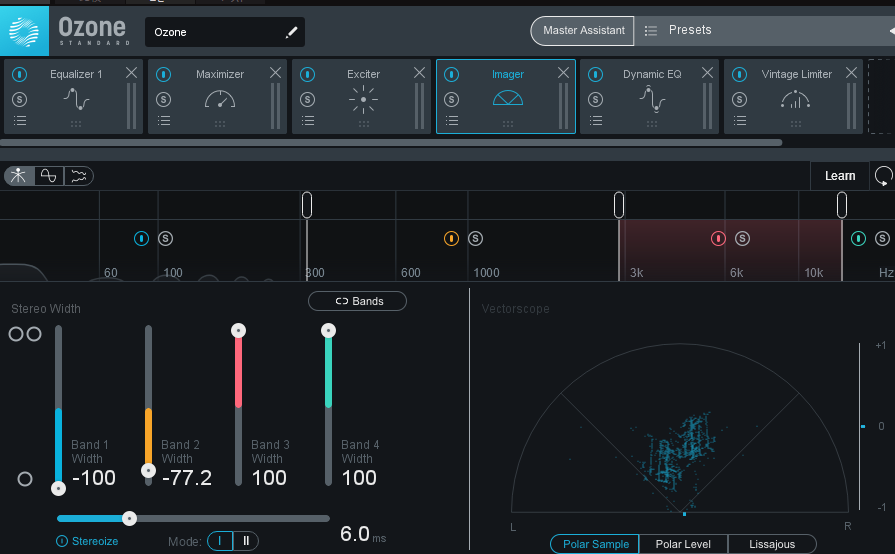Click the Dynamic EQ module icon

point(651,99)
